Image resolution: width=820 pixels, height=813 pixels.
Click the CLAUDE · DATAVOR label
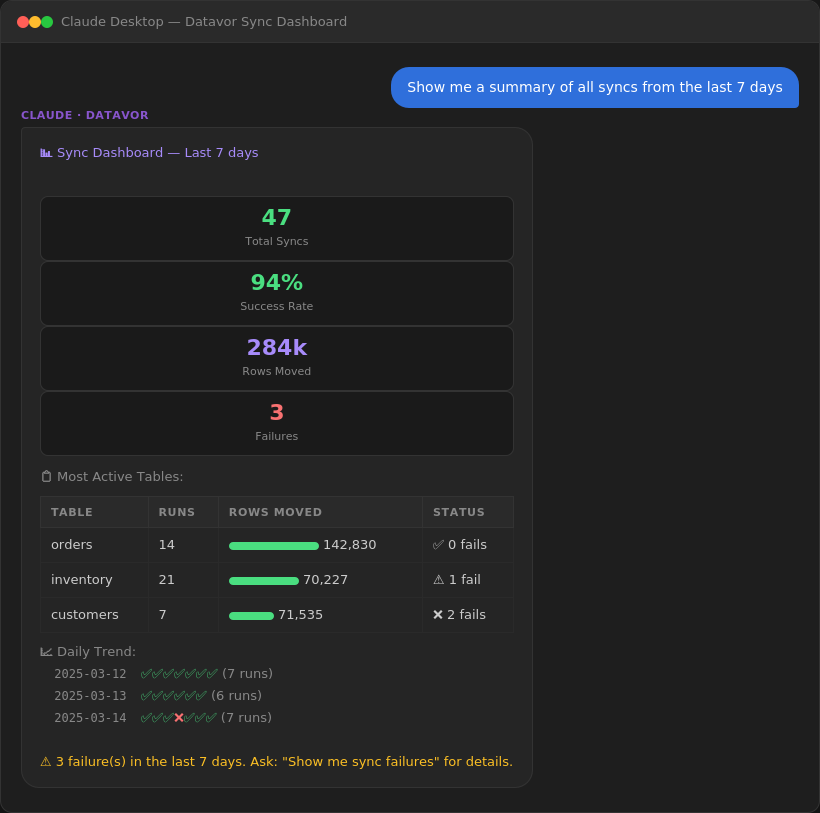pyautogui.click(x=82, y=115)
